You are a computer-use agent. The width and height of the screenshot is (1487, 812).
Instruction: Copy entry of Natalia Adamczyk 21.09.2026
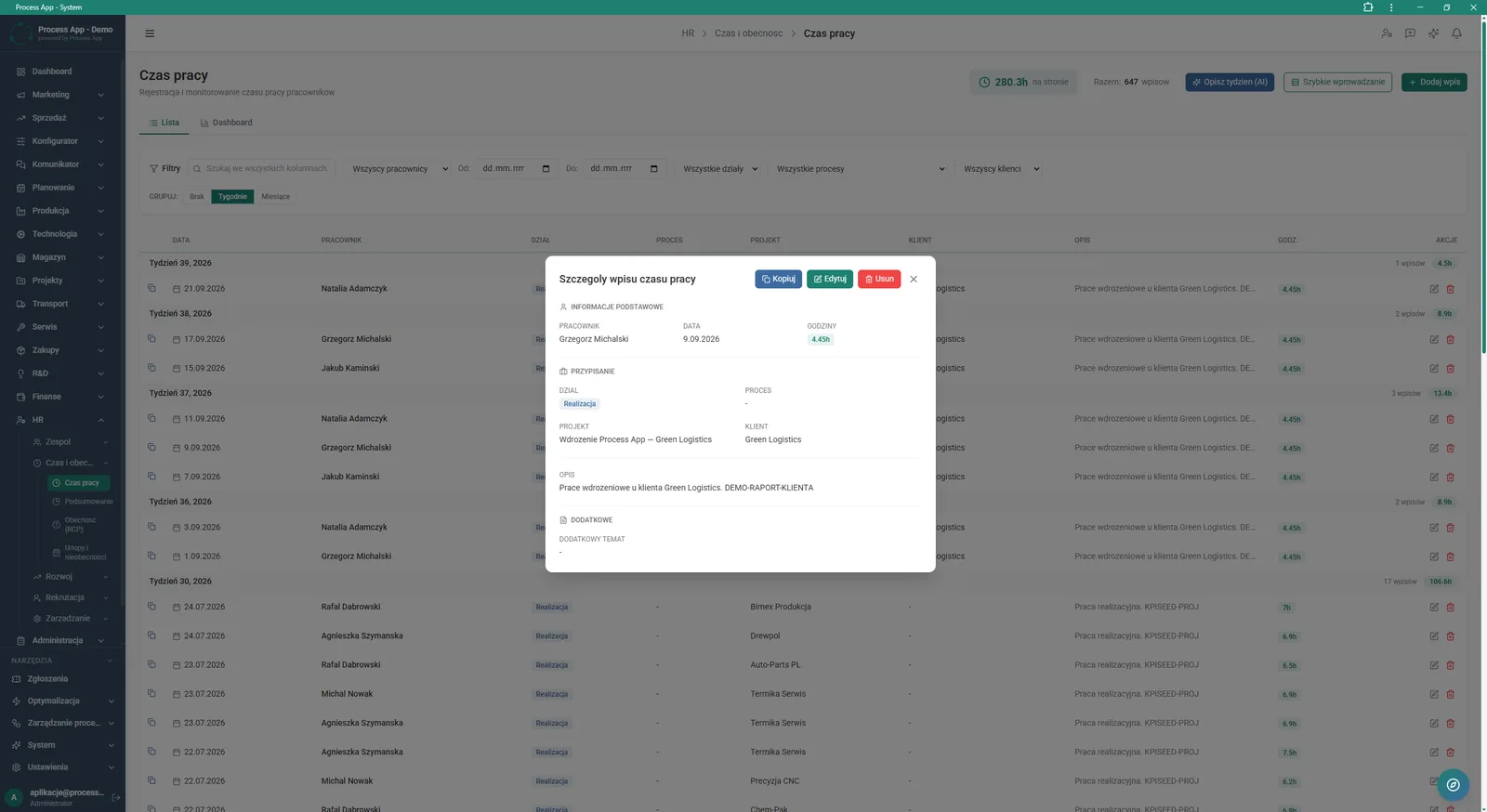[151, 288]
